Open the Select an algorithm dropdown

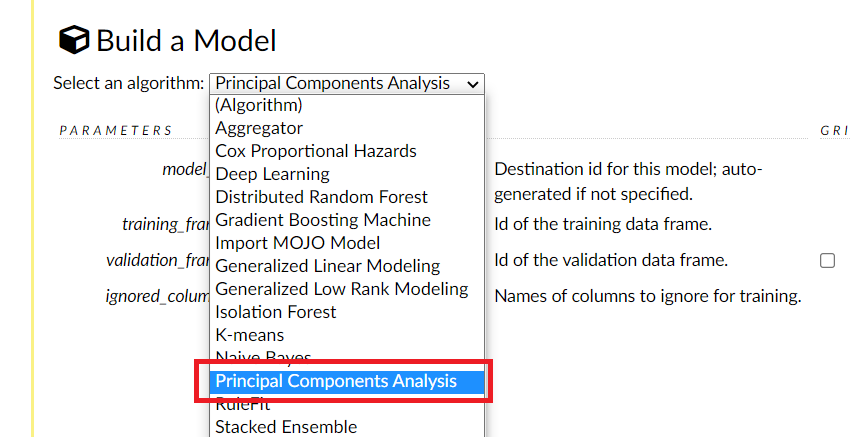pyautogui.click(x=347, y=84)
